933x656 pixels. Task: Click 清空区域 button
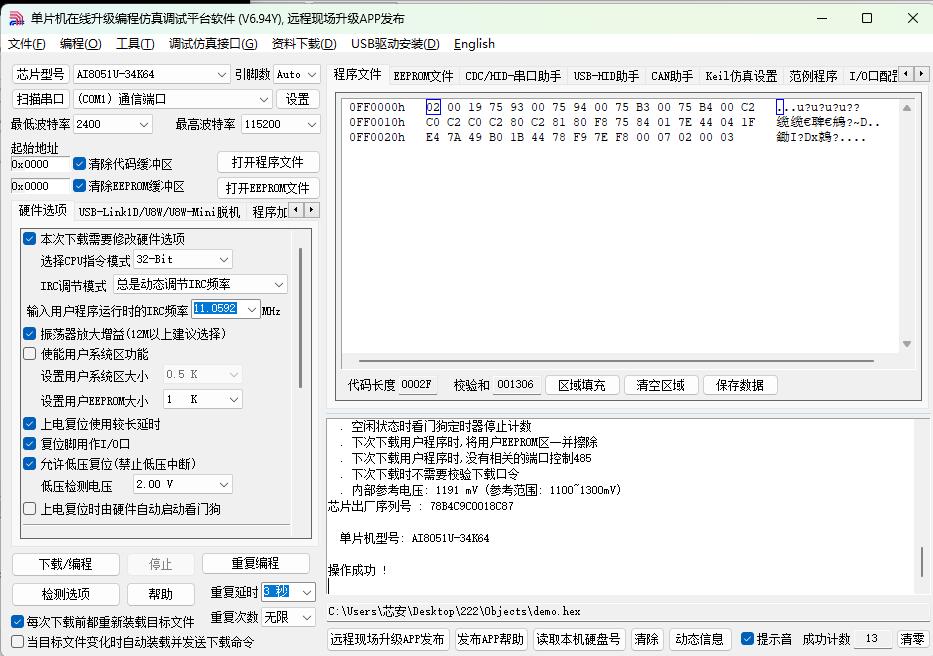coord(660,385)
